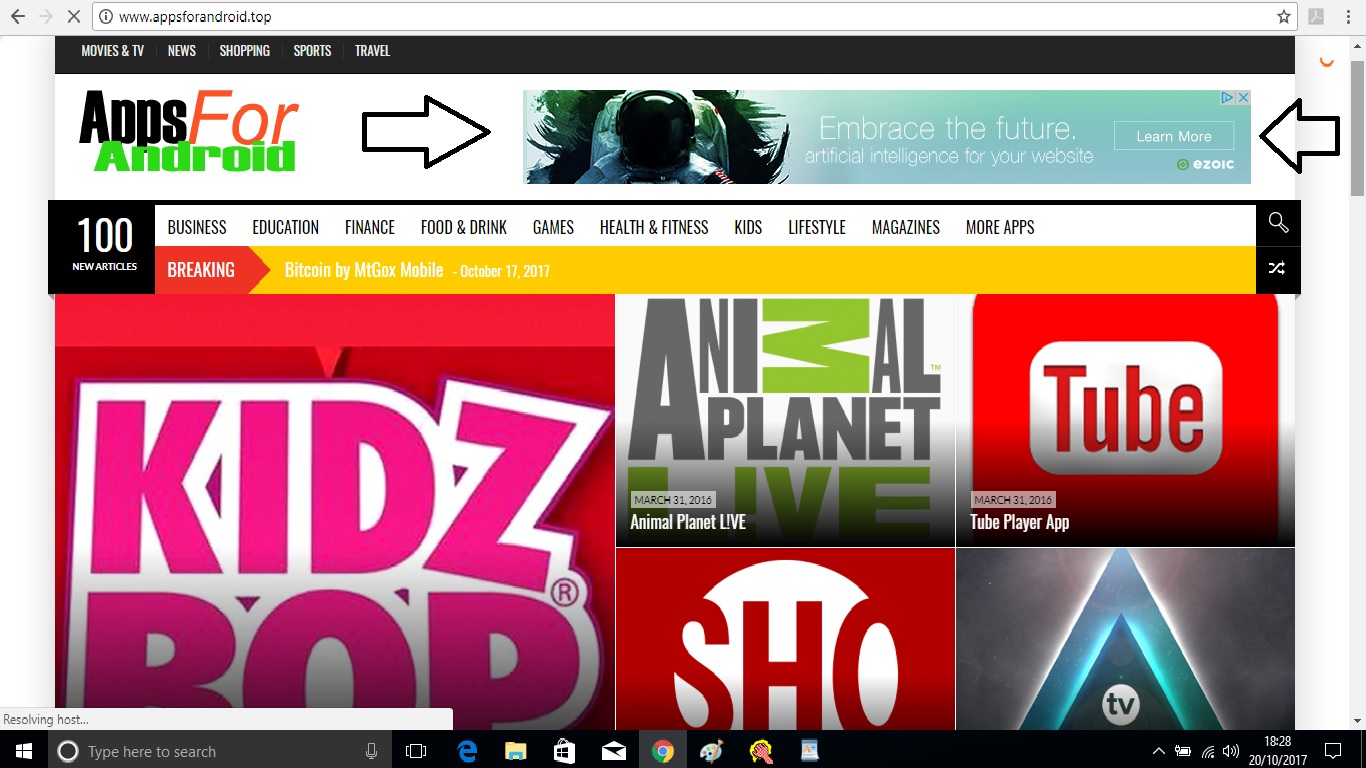Select the Business menu item

point(197,227)
